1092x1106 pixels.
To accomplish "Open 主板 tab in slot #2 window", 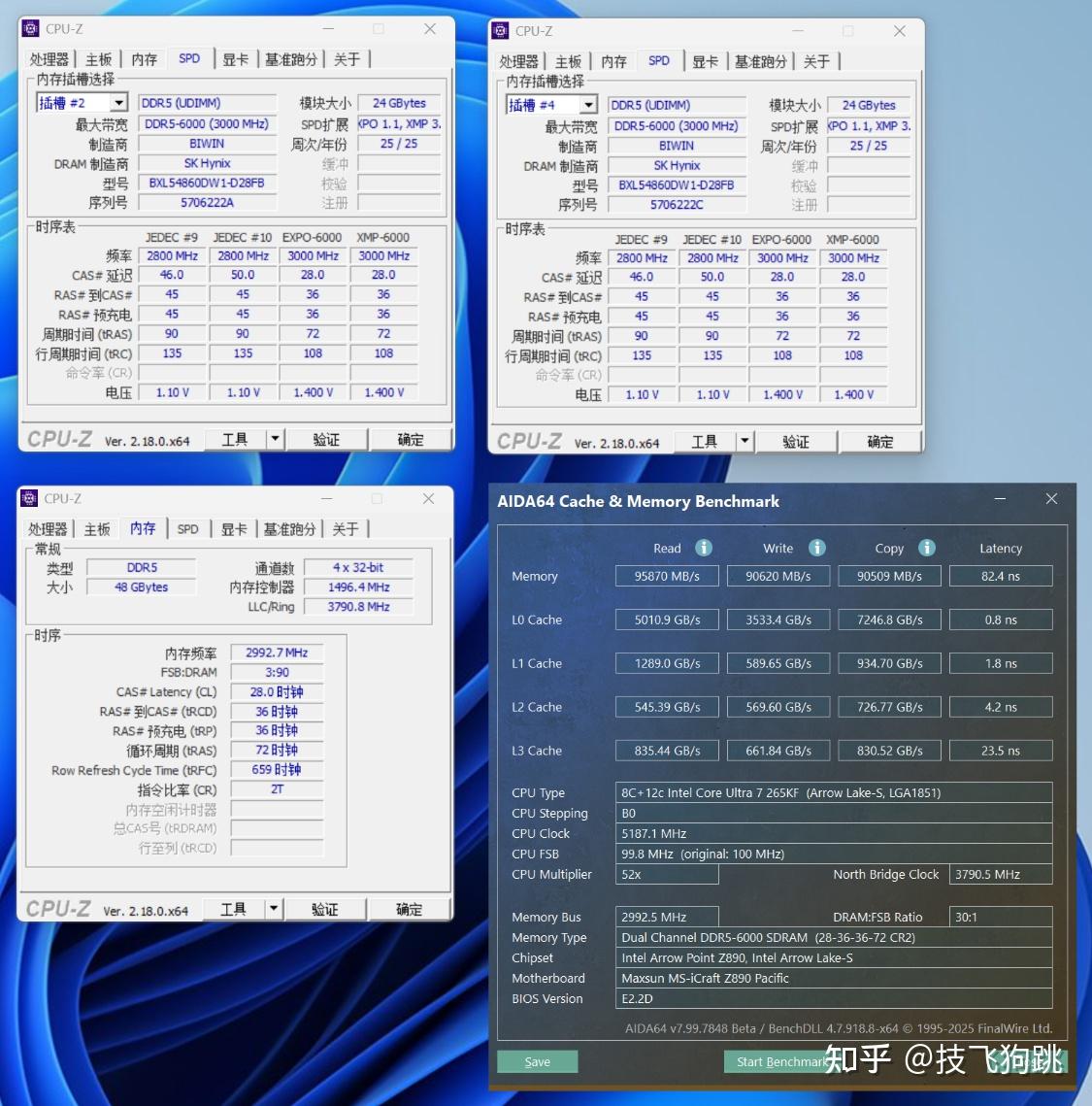I will click(98, 59).
